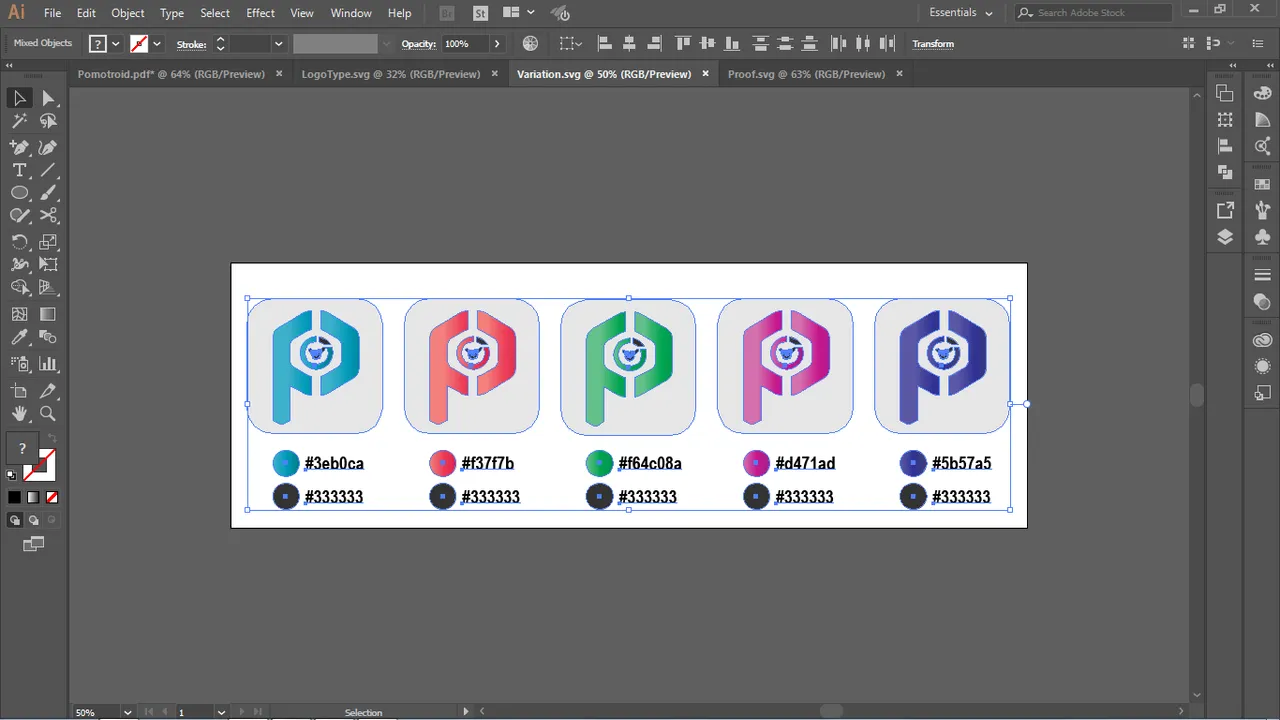The image size is (1280, 720).
Task: Open stroke color dropdown in control bar
Action: pyautogui.click(x=157, y=44)
